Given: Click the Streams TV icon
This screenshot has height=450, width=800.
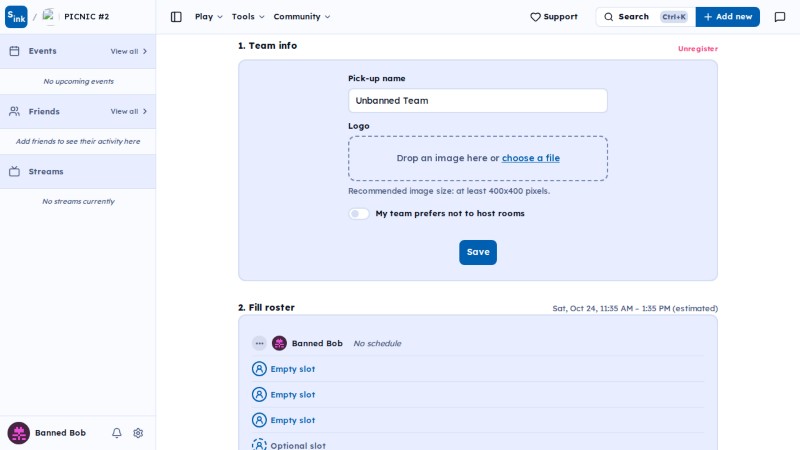Looking at the screenshot, I should click(14, 171).
